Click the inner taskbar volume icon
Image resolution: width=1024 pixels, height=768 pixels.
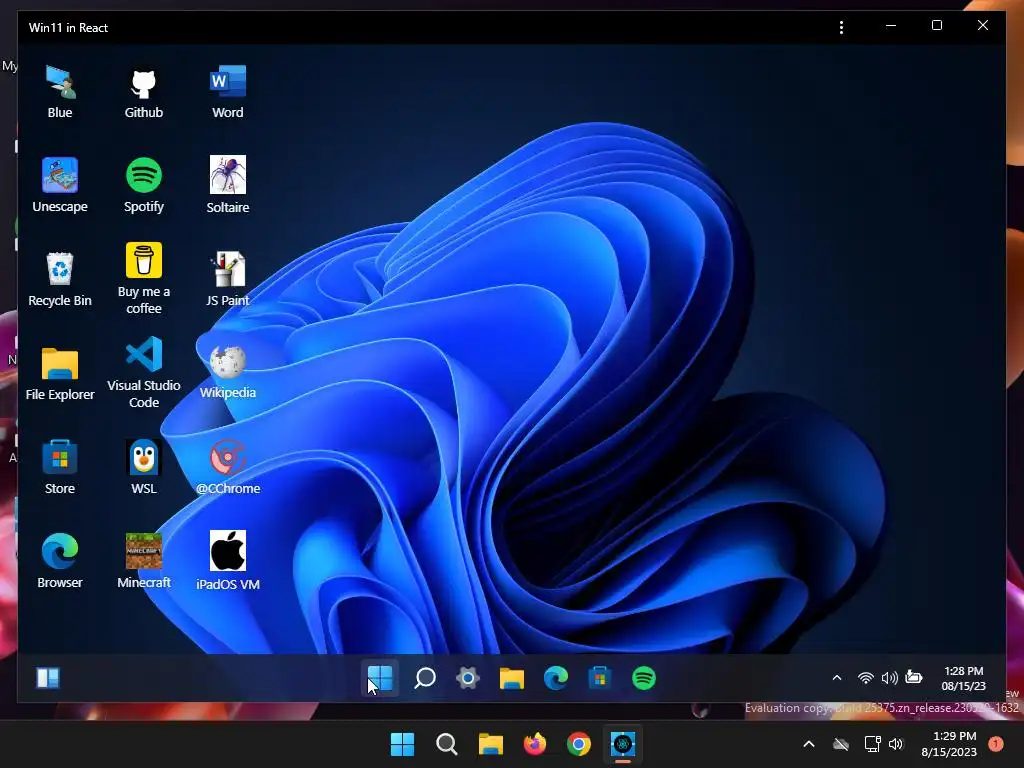[x=889, y=678]
